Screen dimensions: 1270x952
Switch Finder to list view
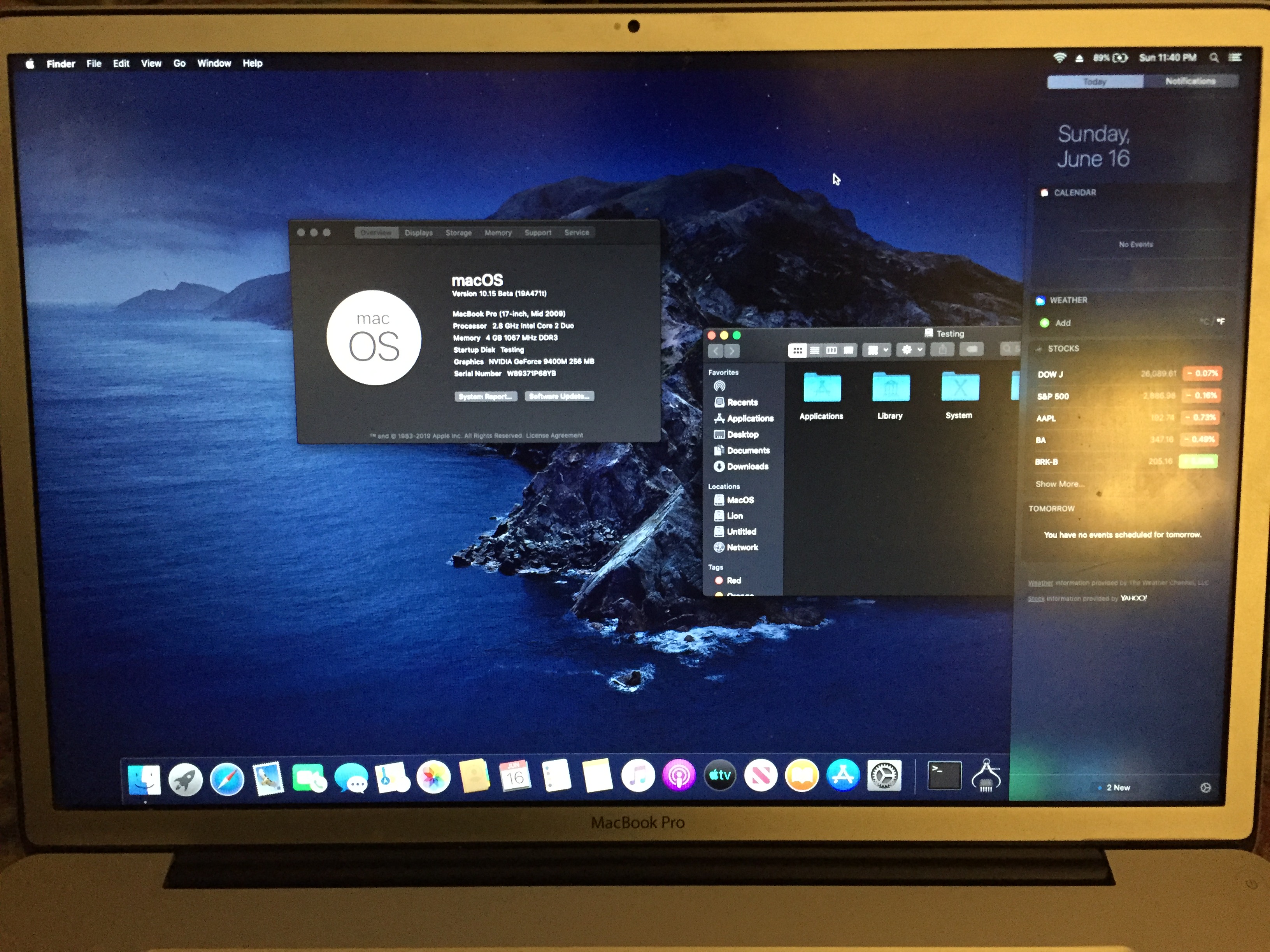coord(814,350)
